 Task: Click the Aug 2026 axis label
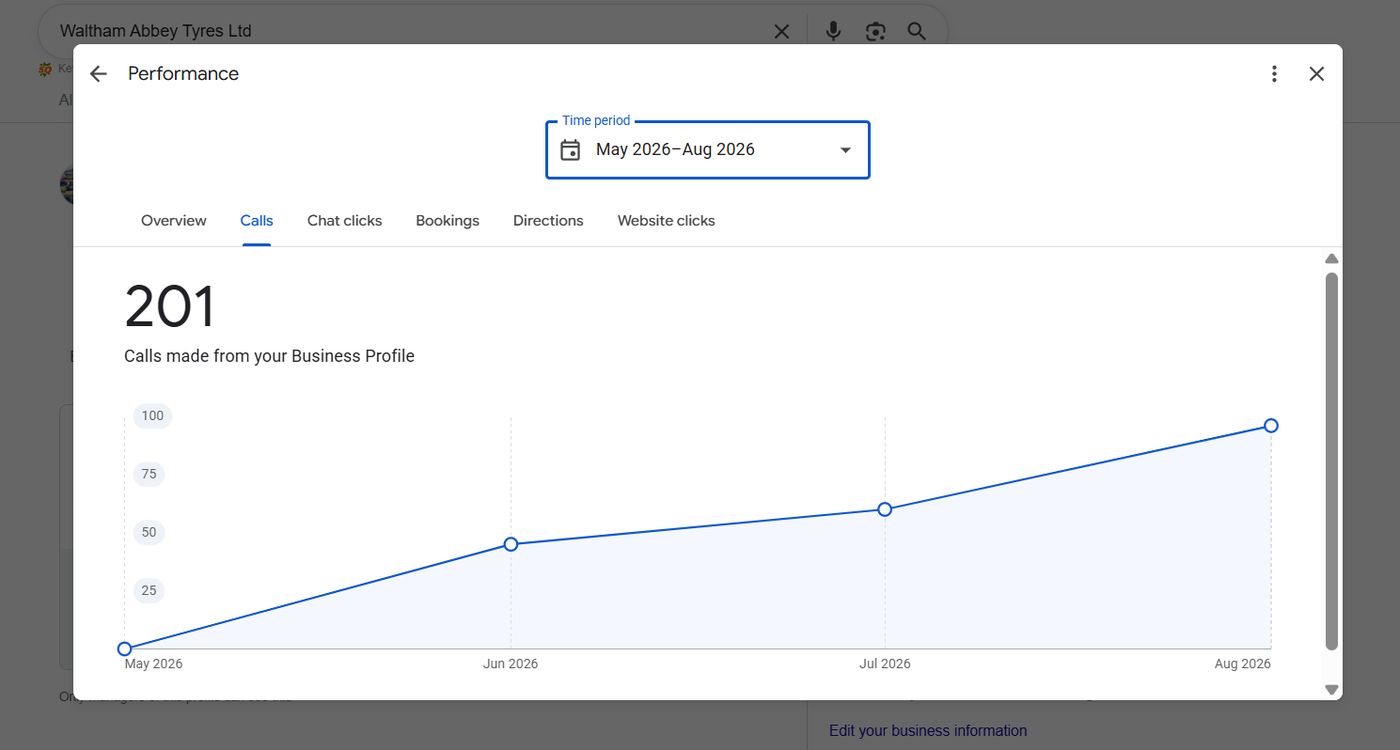click(x=1243, y=664)
